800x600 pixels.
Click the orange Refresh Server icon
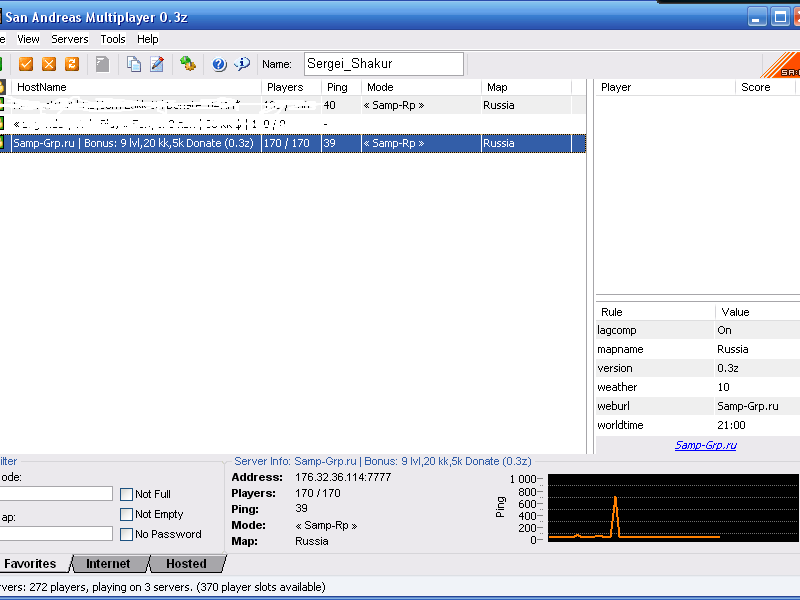tap(72, 64)
